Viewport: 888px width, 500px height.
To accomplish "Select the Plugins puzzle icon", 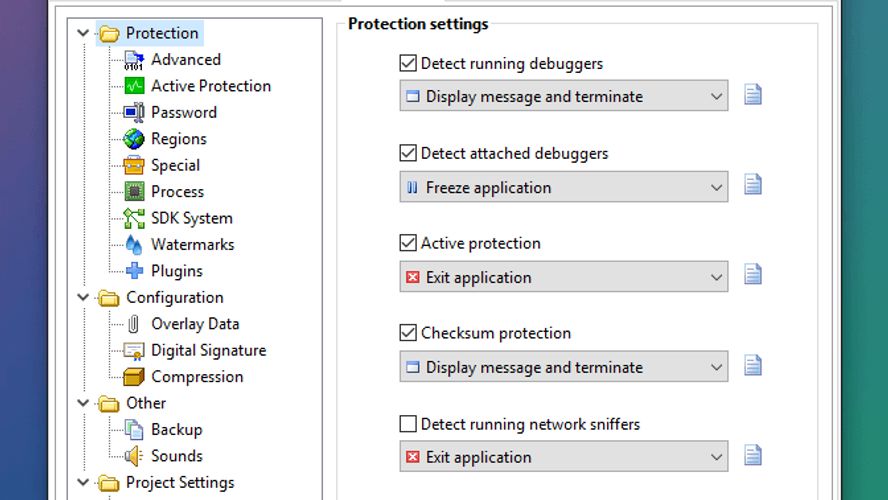I will pos(134,271).
